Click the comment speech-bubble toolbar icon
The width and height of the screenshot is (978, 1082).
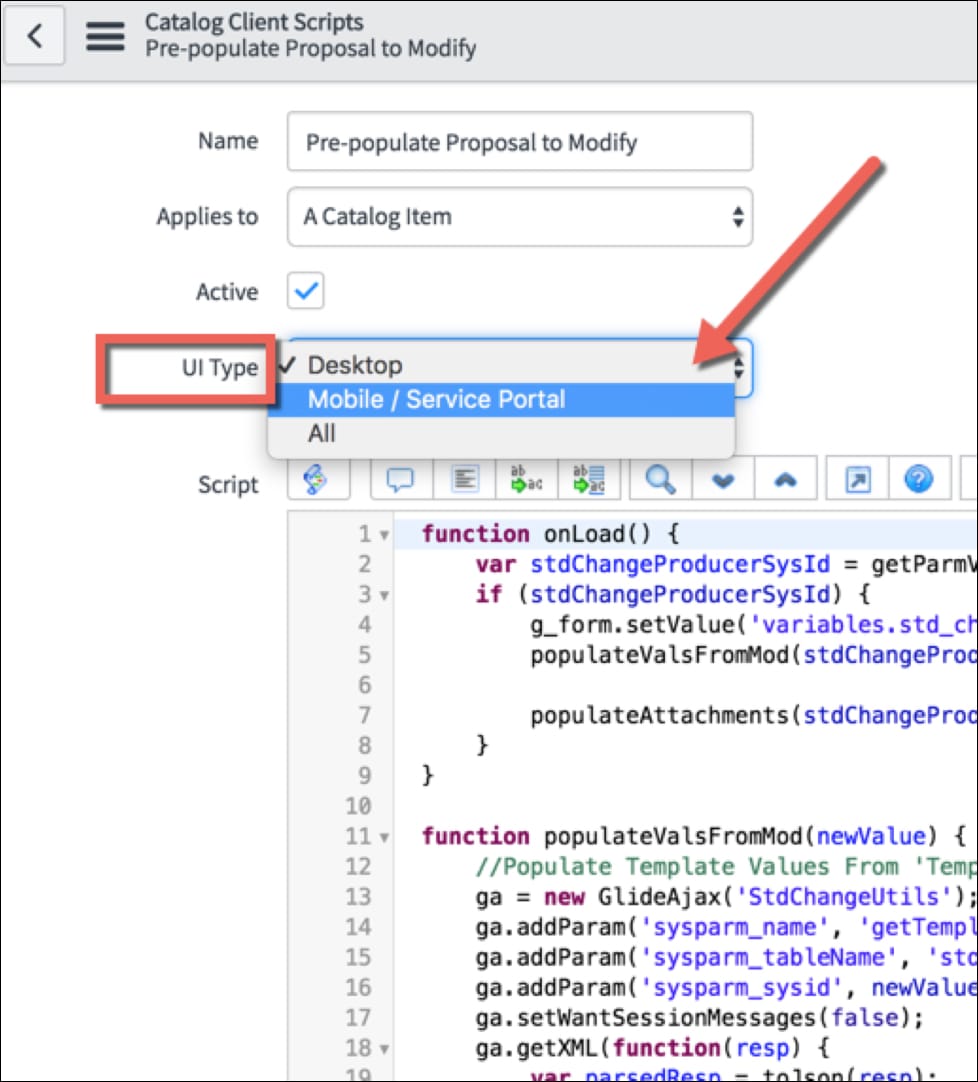tap(400, 479)
